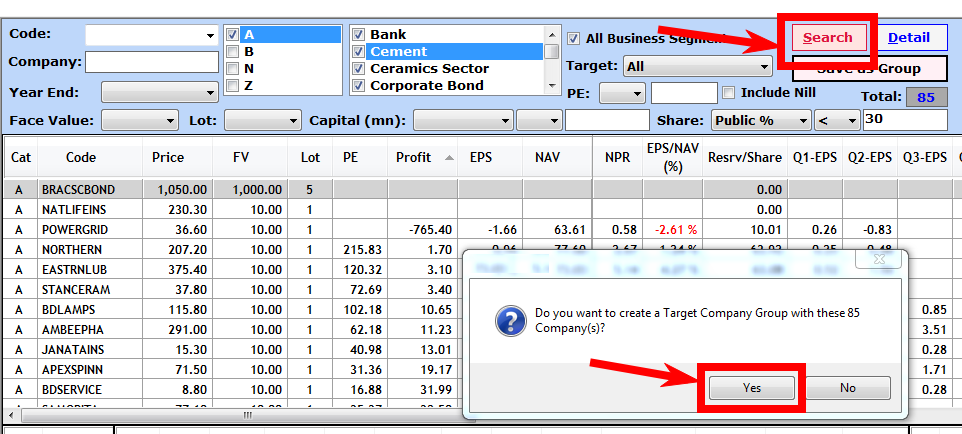
Task: Decline with the No button
Action: click(x=847, y=388)
